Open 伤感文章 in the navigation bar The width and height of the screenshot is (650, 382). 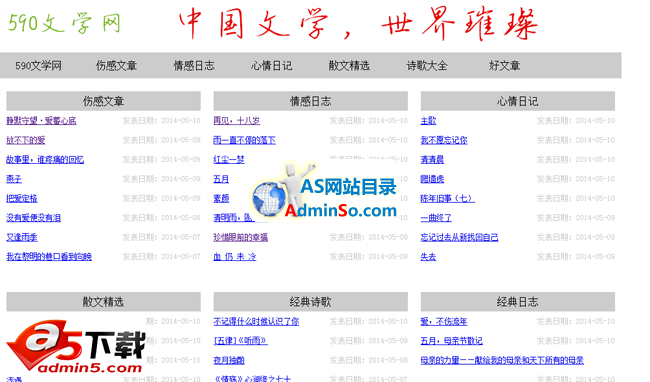point(116,65)
